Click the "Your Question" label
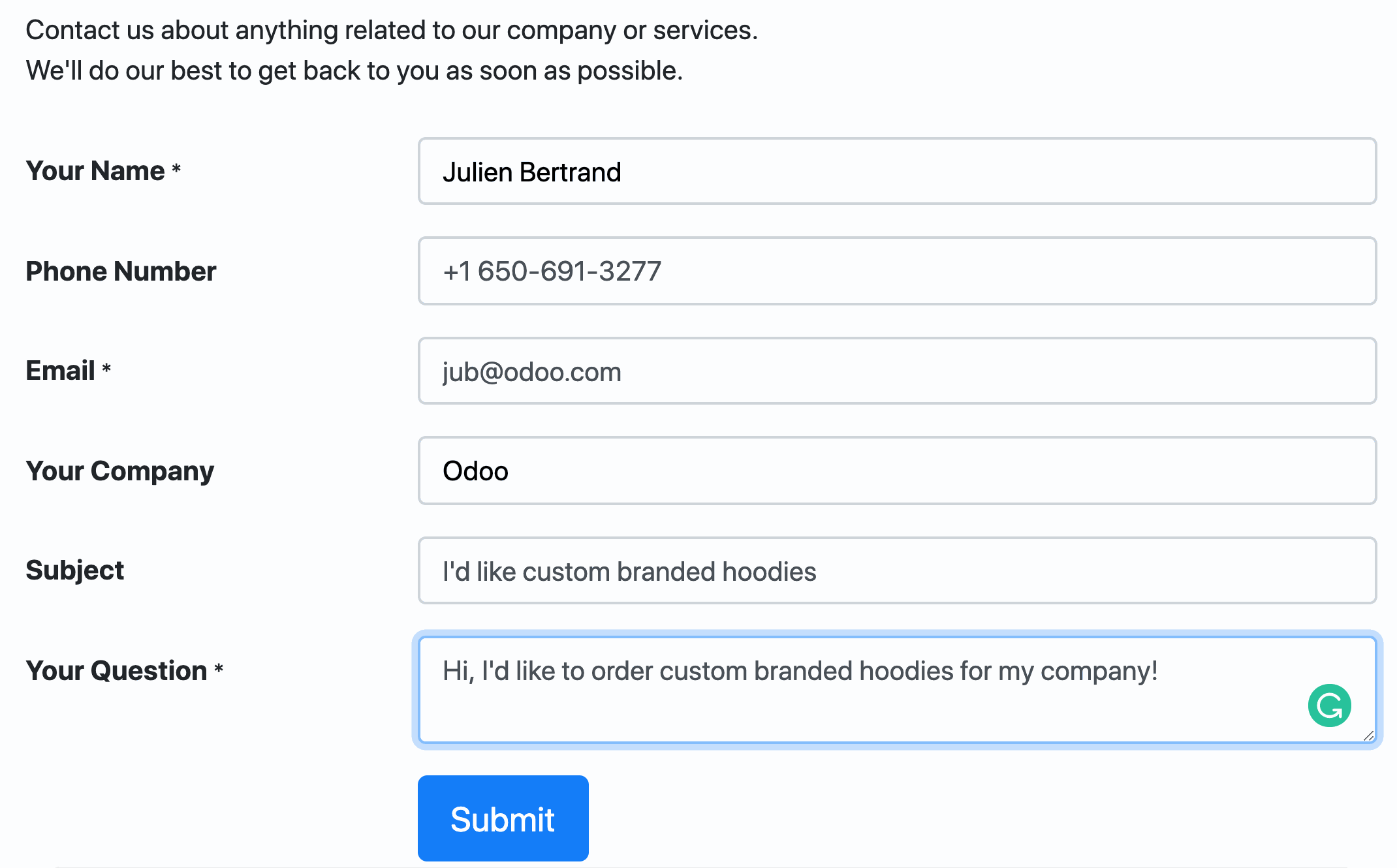 [116, 671]
